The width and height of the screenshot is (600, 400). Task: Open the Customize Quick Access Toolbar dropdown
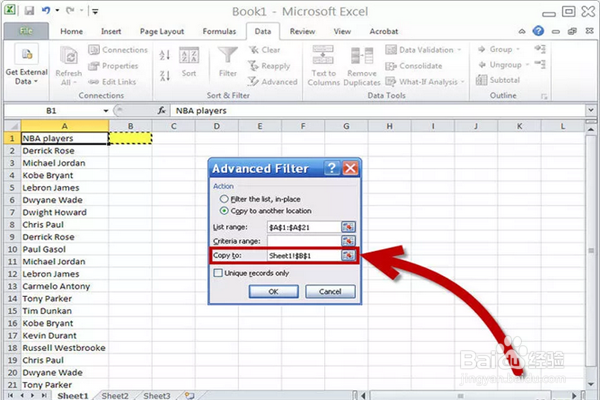coord(95,11)
